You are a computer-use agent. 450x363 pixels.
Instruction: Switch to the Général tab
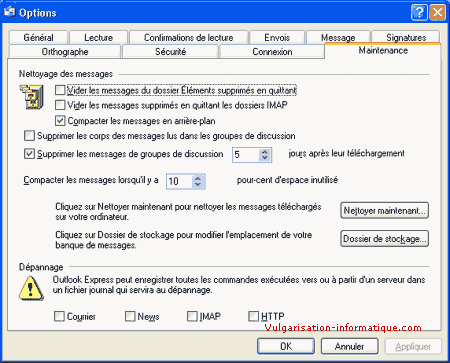(x=38, y=37)
